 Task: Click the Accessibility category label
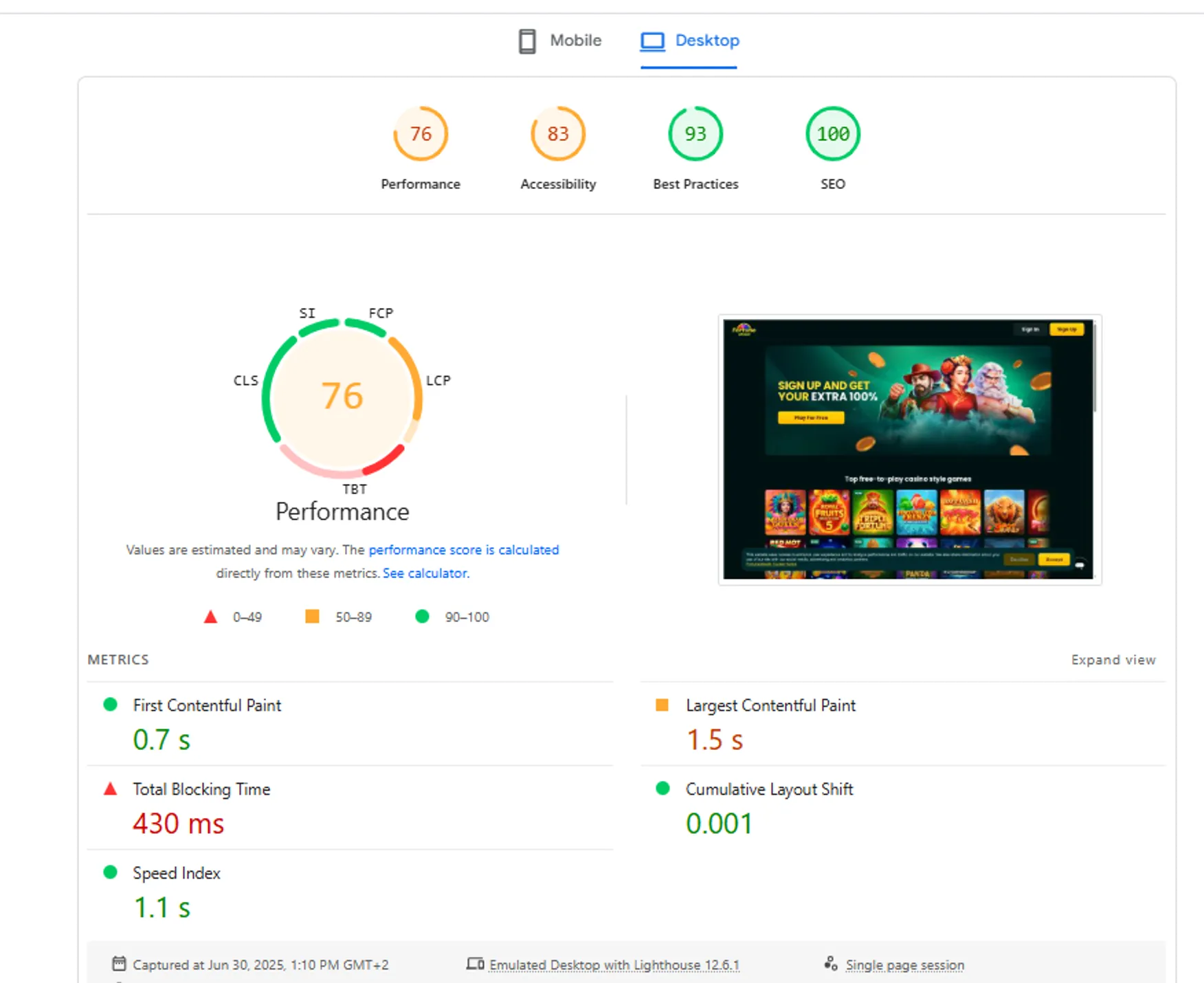click(558, 184)
